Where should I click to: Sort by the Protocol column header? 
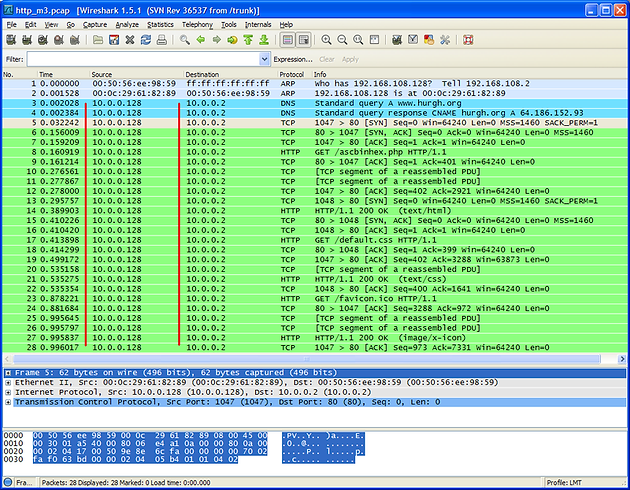pyautogui.click(x=295, y=74)
